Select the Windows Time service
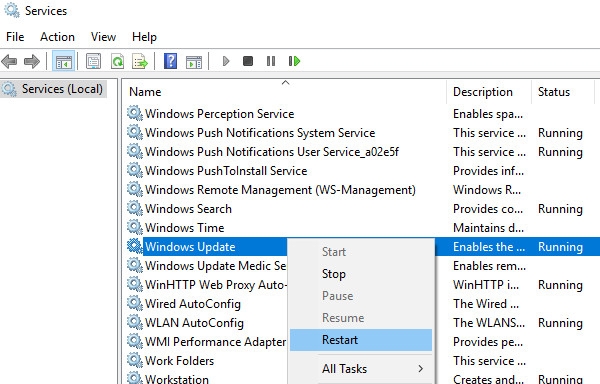This screenshot has width=600, height=384. tap(184, 228)
